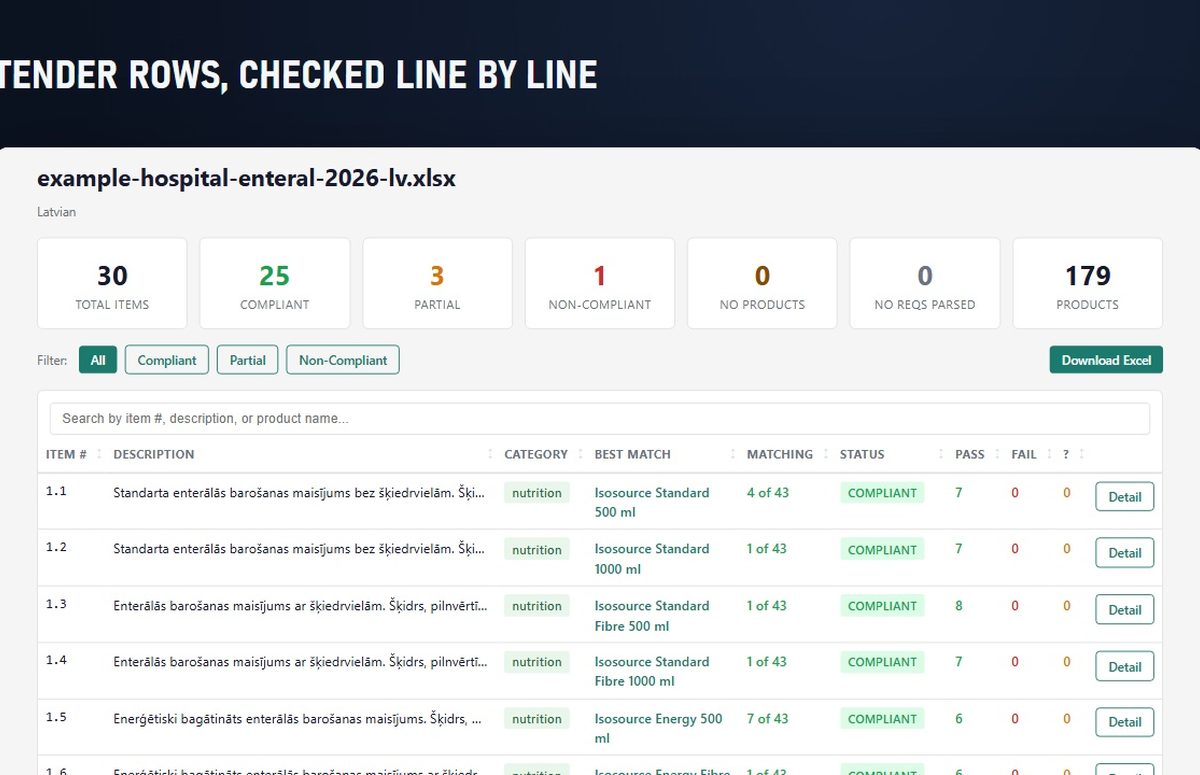Click item number 1.2 cell
Viewport: 1200px width, 775px height.
(x=56, y=548)
